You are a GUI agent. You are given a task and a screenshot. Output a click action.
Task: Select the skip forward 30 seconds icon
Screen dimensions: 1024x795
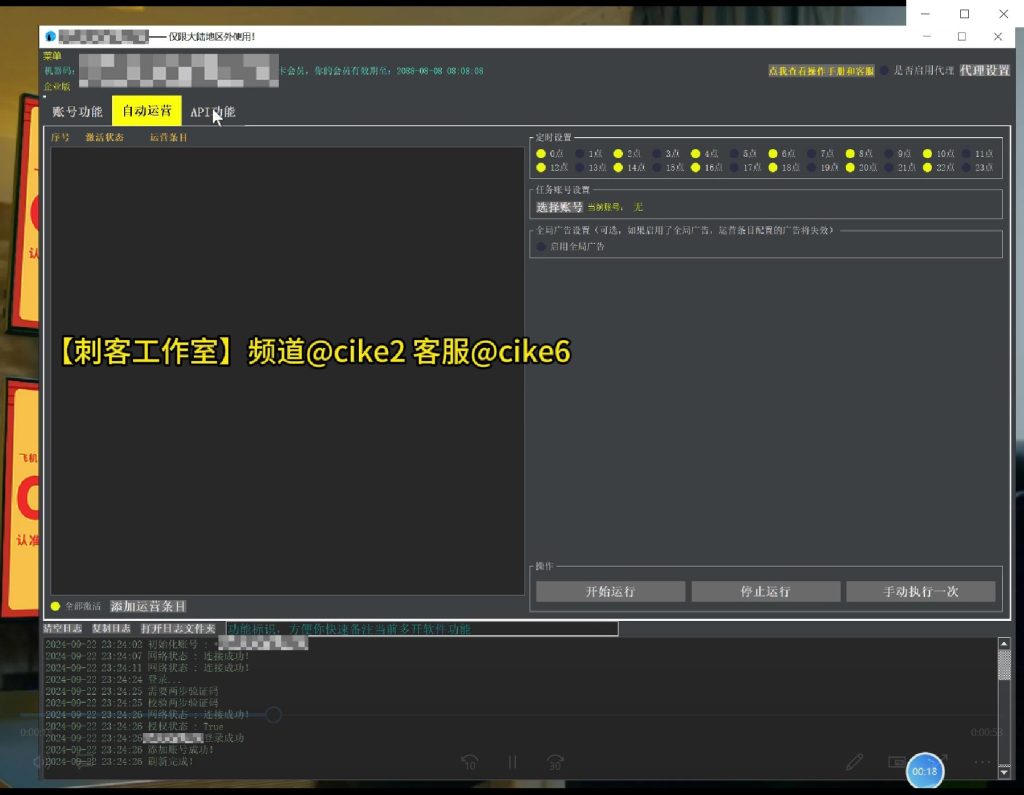tap(554, 762)
